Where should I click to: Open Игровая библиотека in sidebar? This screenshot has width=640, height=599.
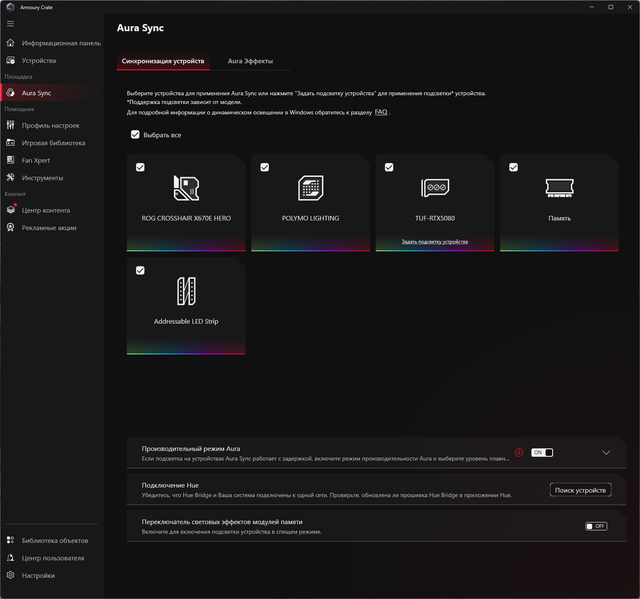coord(52,143)
